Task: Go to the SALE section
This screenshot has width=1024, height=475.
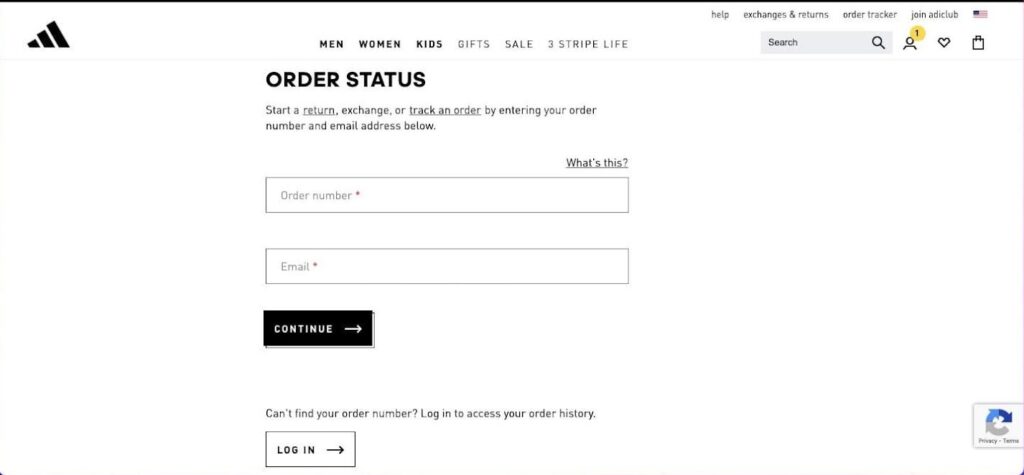Action: [519, 44]
